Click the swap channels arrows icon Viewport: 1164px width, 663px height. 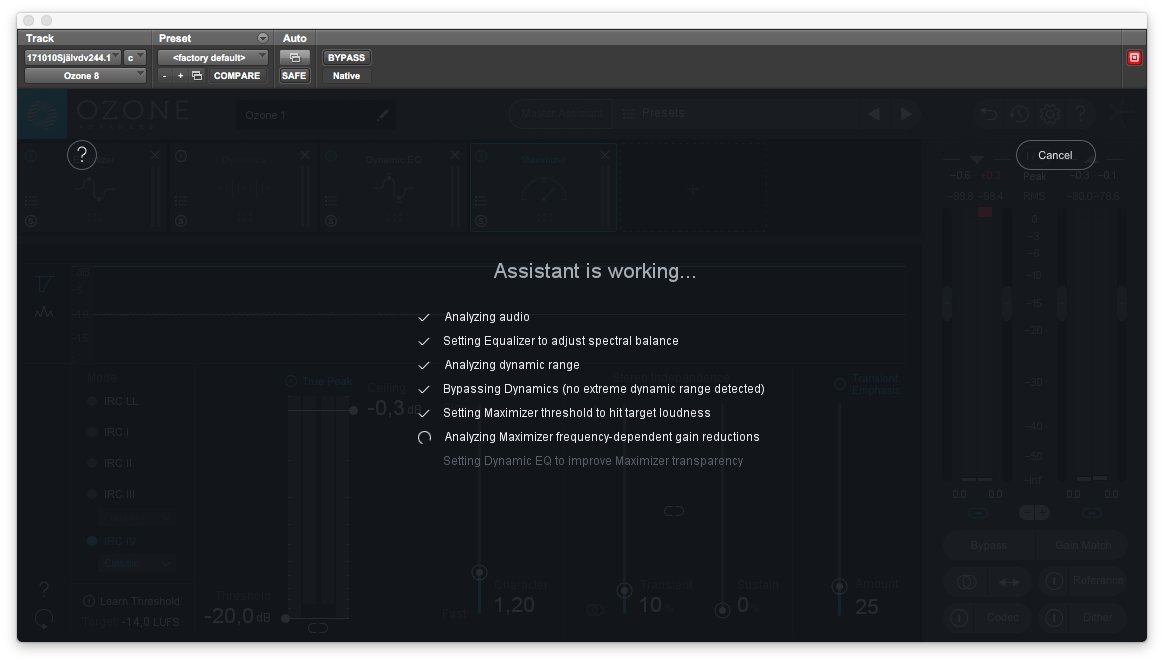[1009, 582]
